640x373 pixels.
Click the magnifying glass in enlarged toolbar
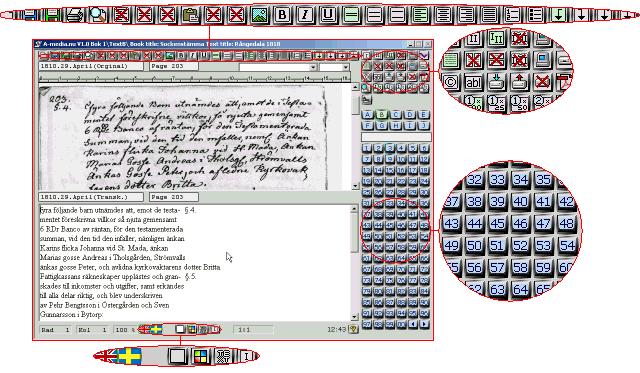pyautogui.click(x=98, y=15)
